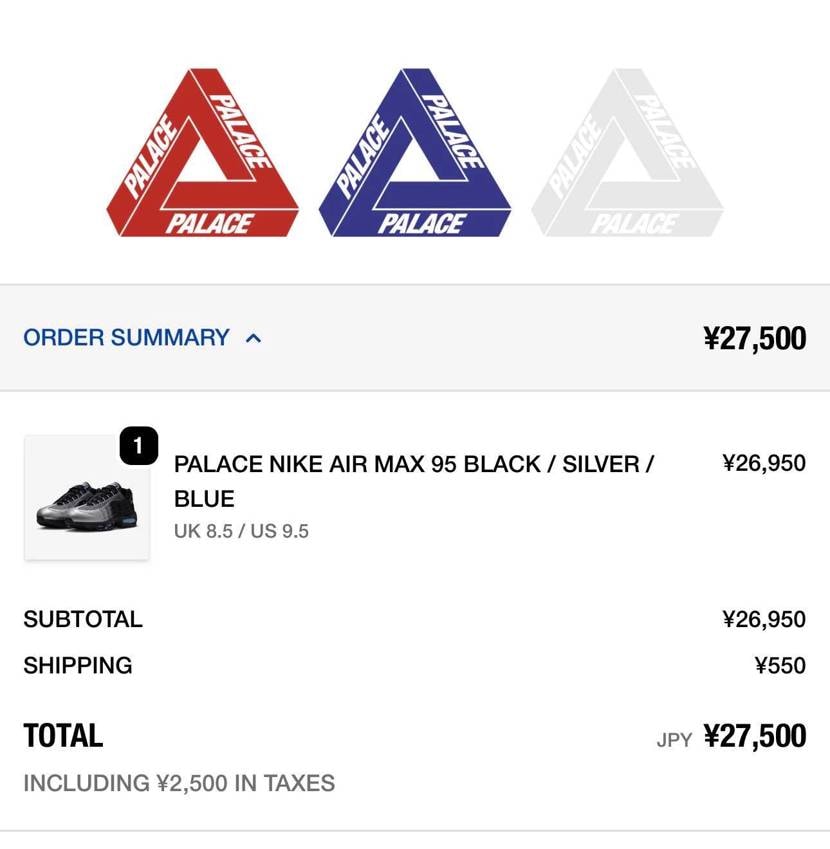
Task: Click the bold TOTAL label
Action: pyautogui.click(x=63, y=736)
